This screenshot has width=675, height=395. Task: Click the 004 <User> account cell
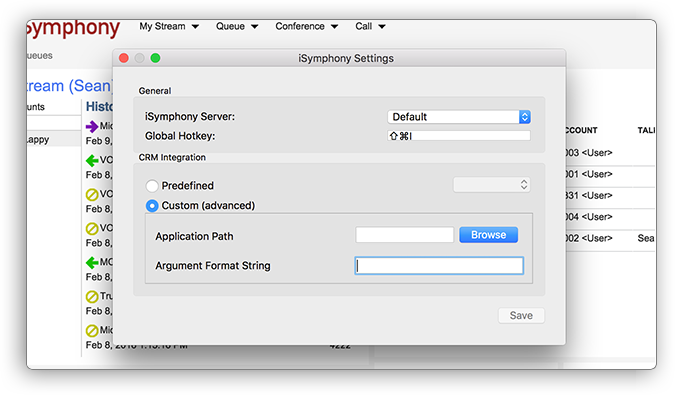(589, 217)
